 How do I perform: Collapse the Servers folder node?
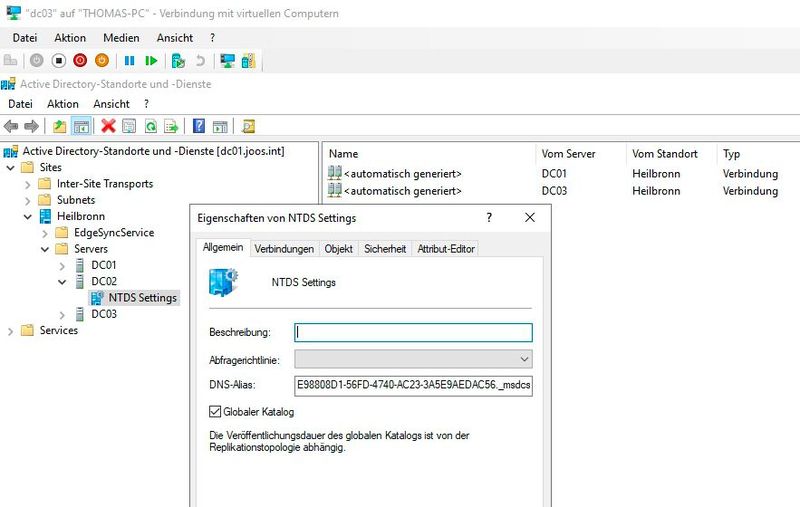click(x=45, y=249)
